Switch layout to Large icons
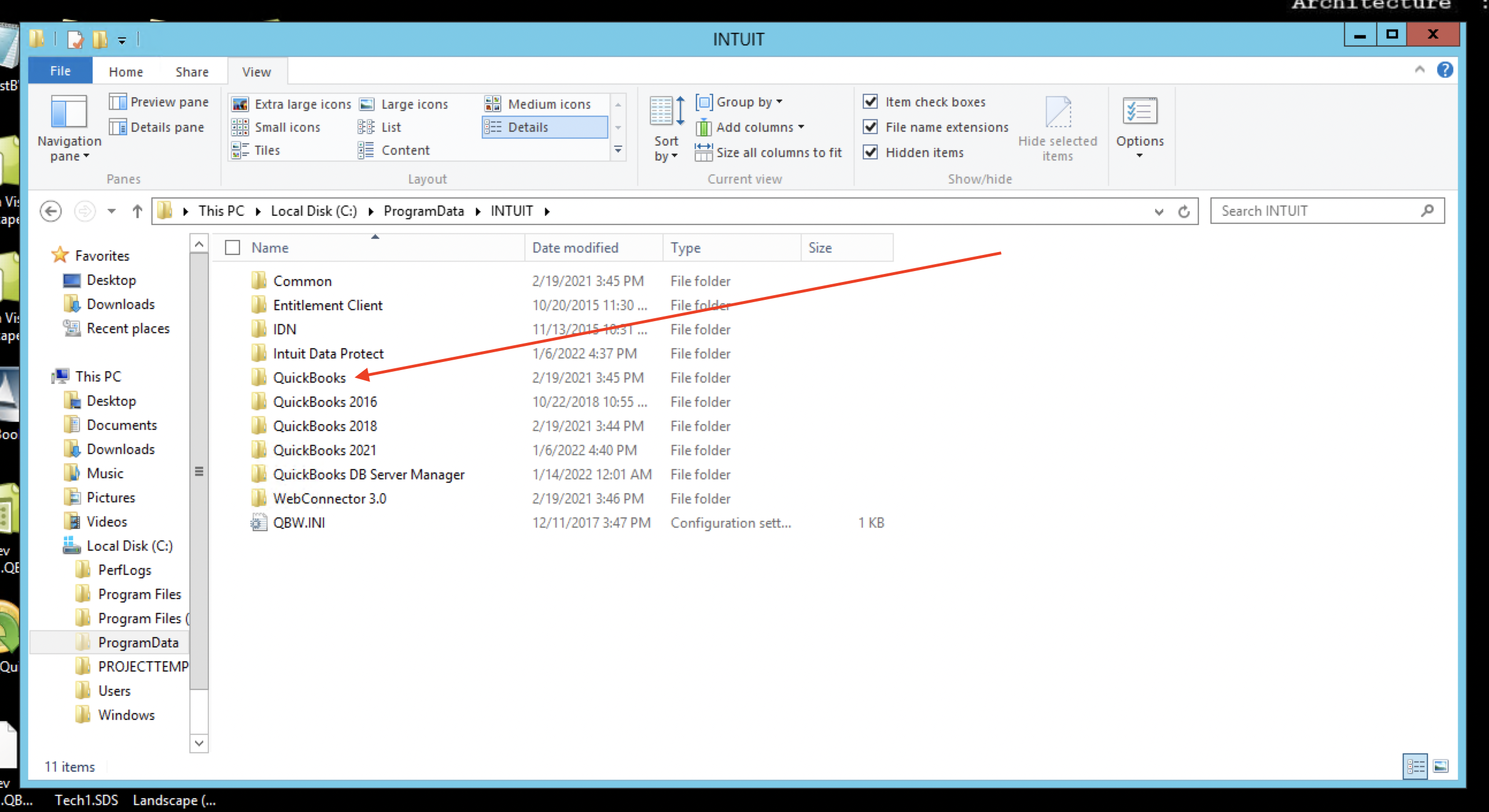The height and width of the screenshot is (812, 1489). [403, 104]
